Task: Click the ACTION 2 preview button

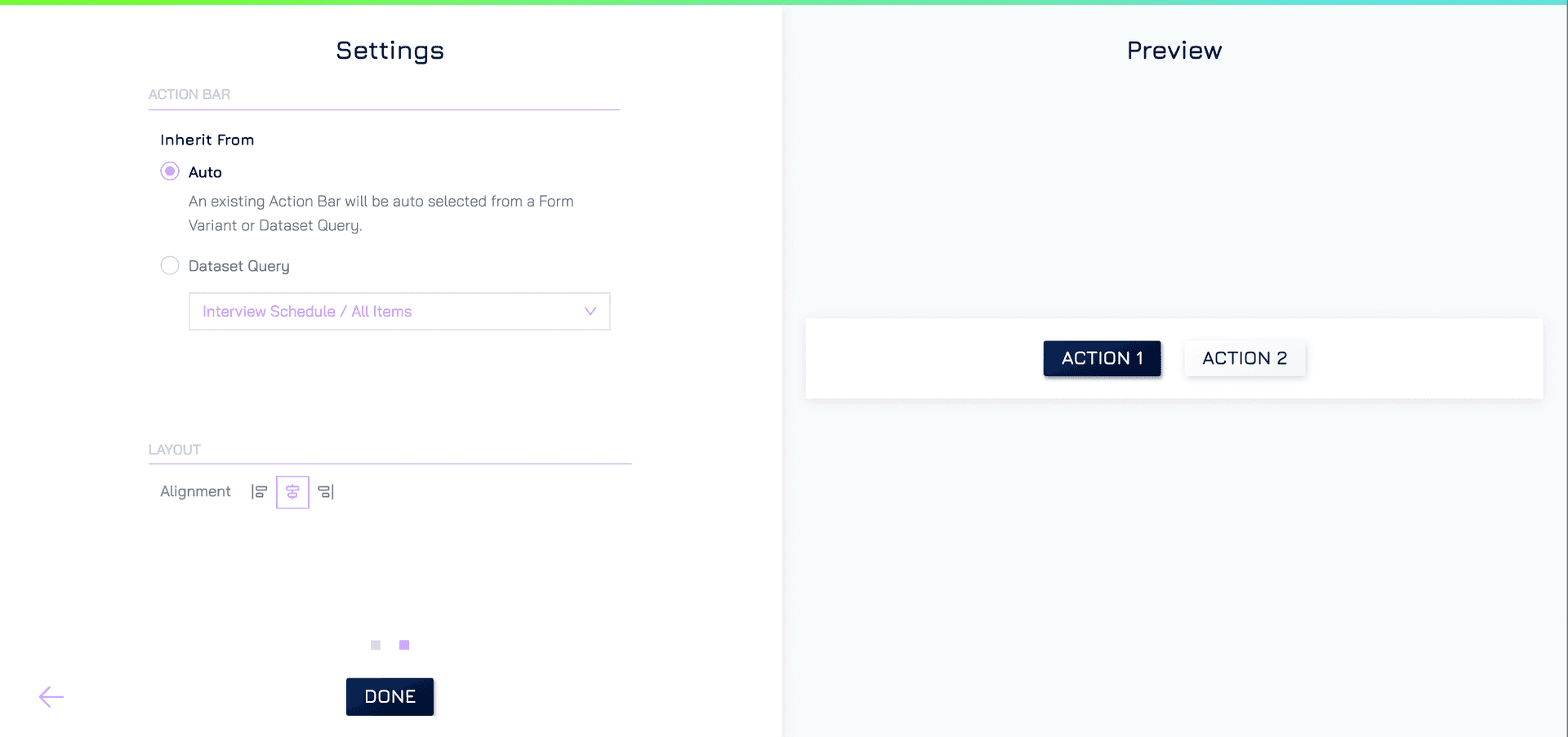Action: (x=1245, y=358)
